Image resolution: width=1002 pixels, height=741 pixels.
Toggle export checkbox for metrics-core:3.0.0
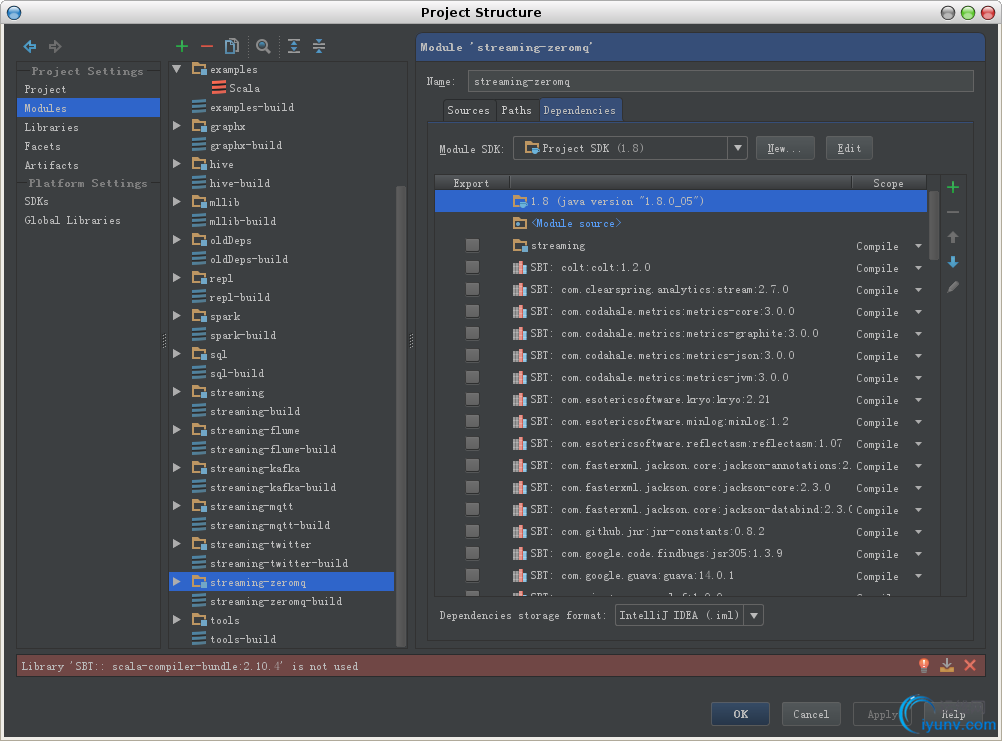[472, 311]
